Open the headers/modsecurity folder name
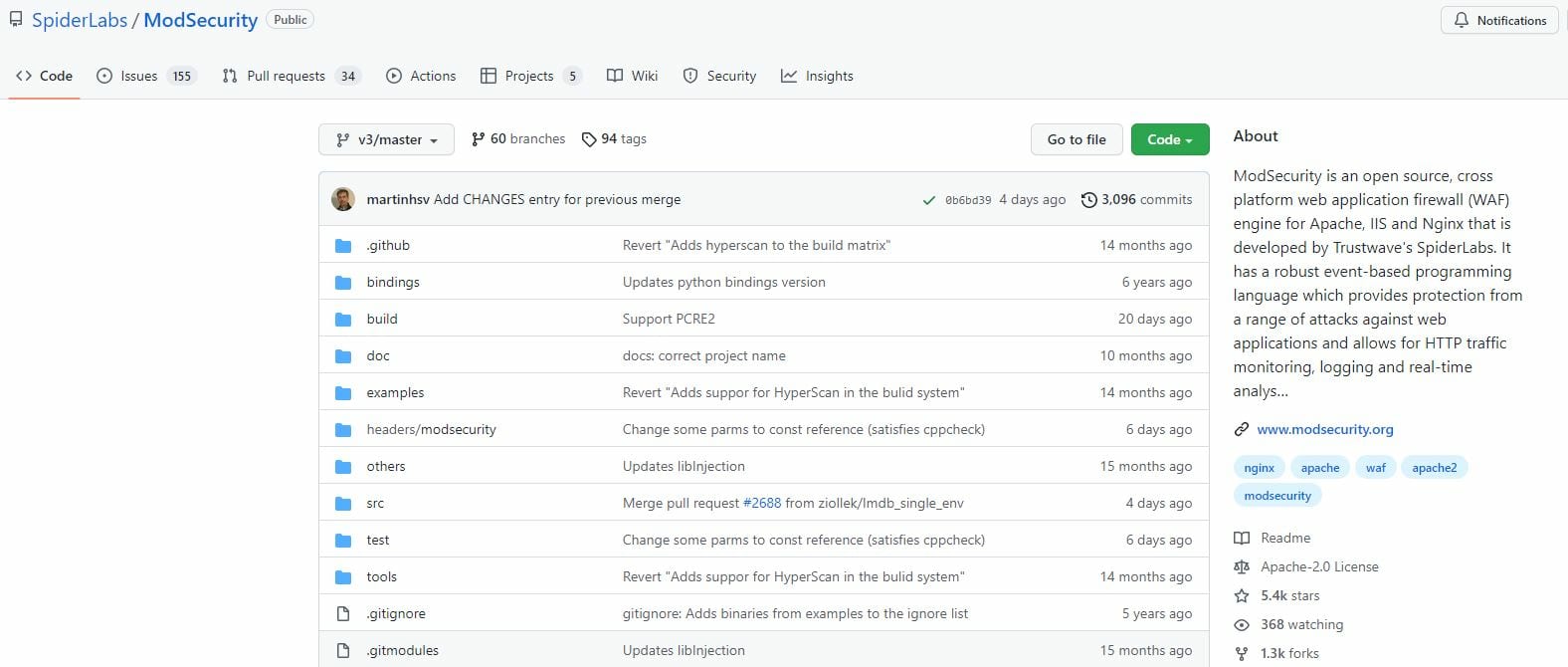1568x667 pixels. 431,430
